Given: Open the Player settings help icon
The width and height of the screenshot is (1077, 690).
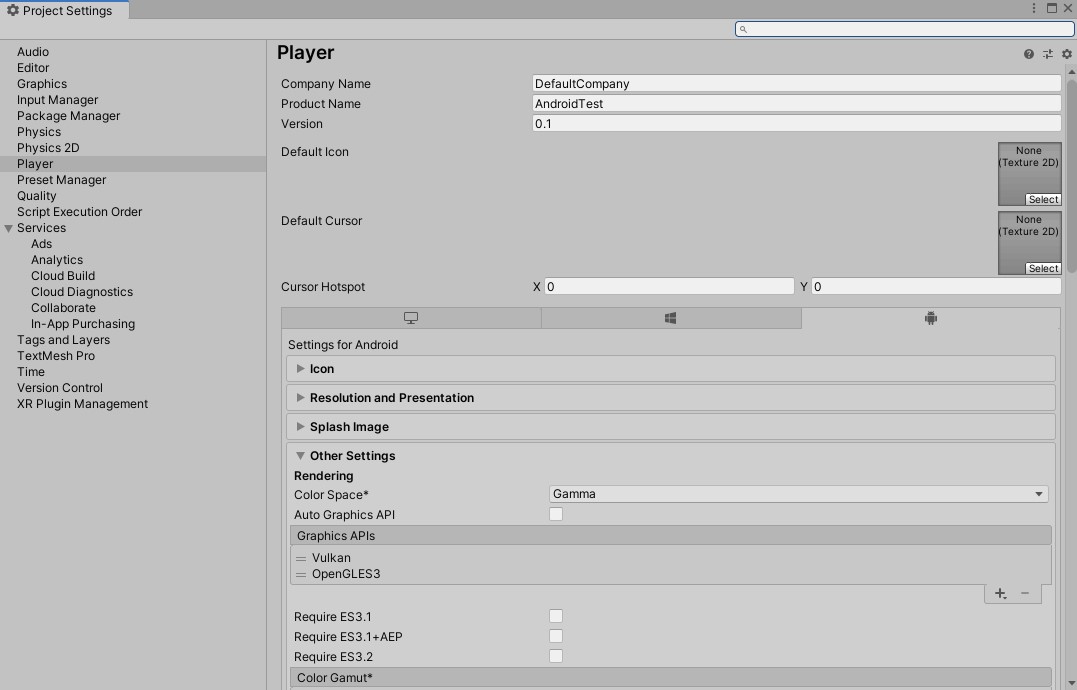Looking at the screenshot, I should pyautogui.click(x=1028, y=54).
